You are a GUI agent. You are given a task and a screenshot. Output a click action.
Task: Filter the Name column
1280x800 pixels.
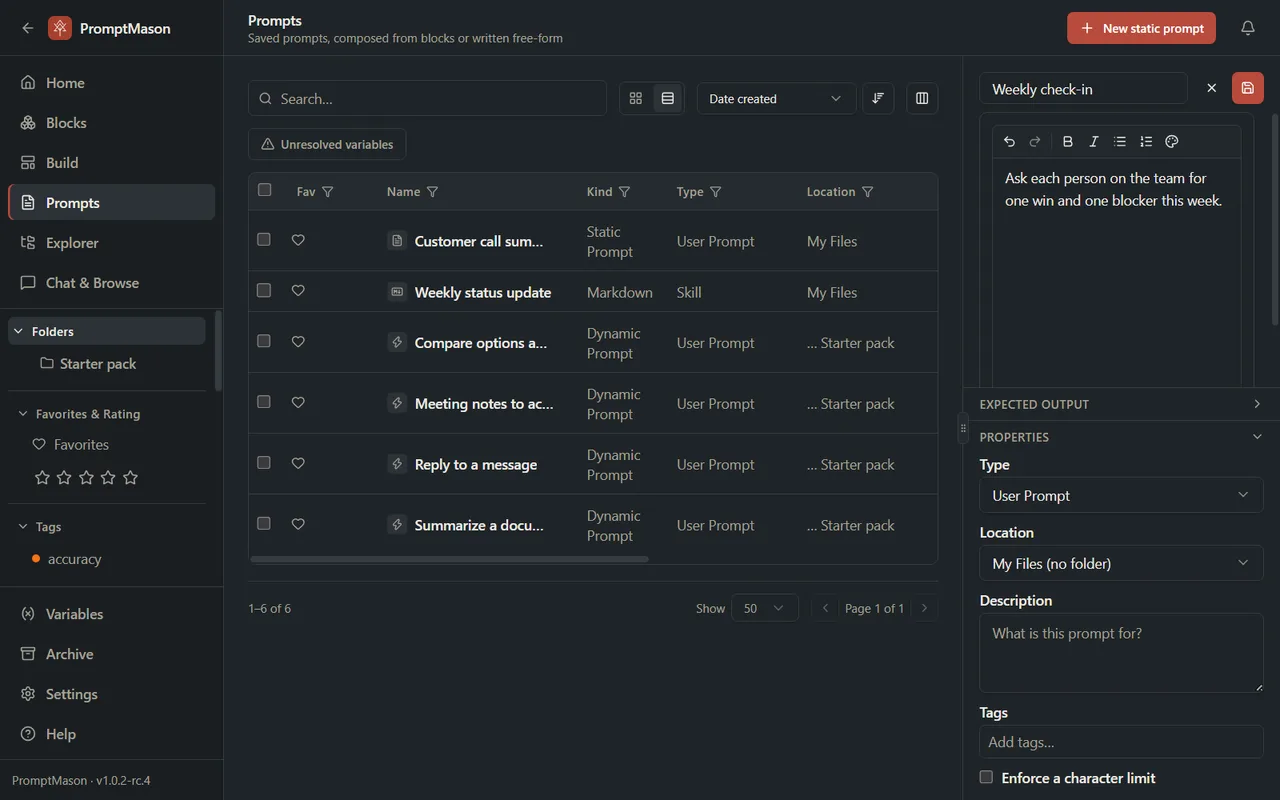(x=433, y=192)
